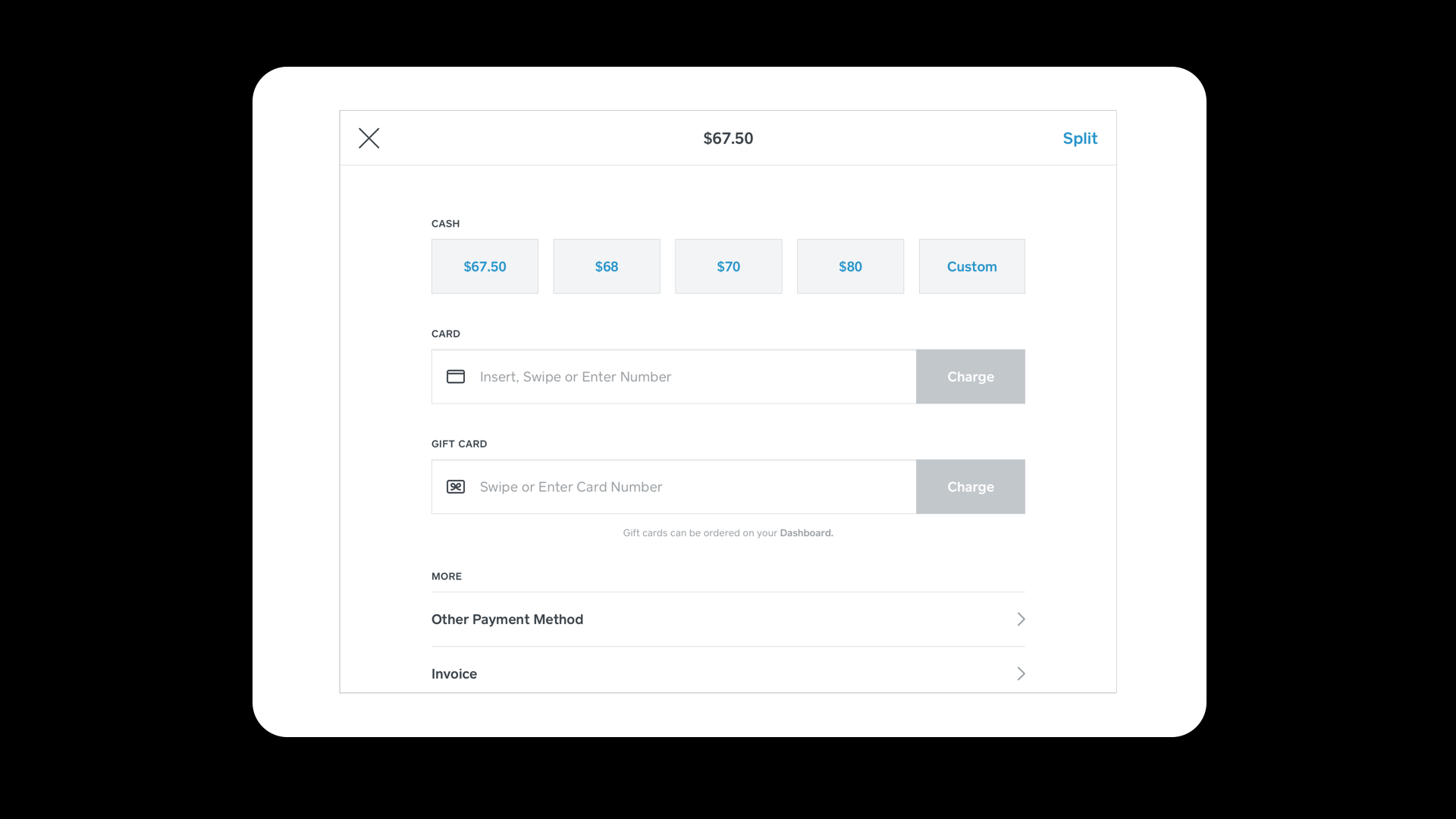
Task: Open the Dashboard link under gift cards
Action: (806, 533)
